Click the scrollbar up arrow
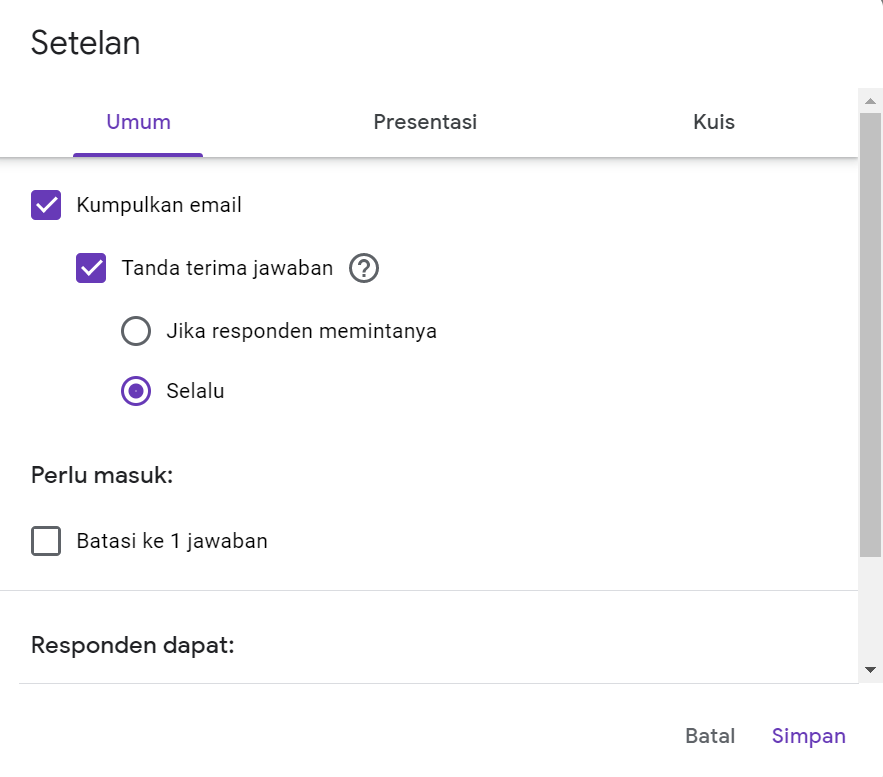 click(869, 99)
